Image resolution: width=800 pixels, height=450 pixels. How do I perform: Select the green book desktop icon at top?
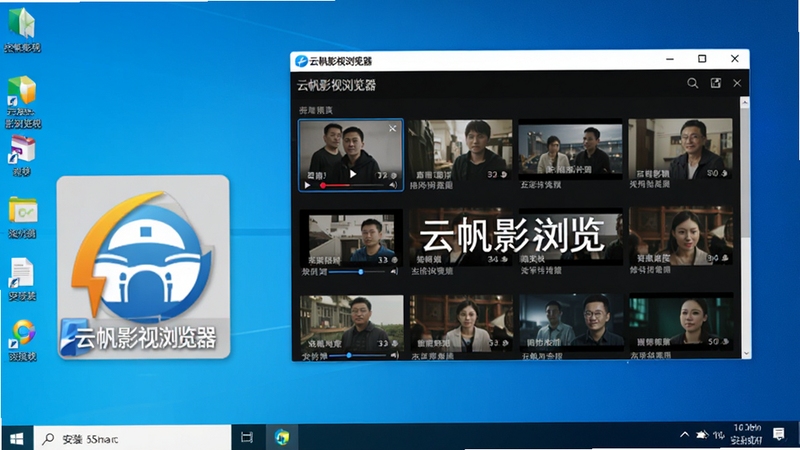(x=22, y=30)
